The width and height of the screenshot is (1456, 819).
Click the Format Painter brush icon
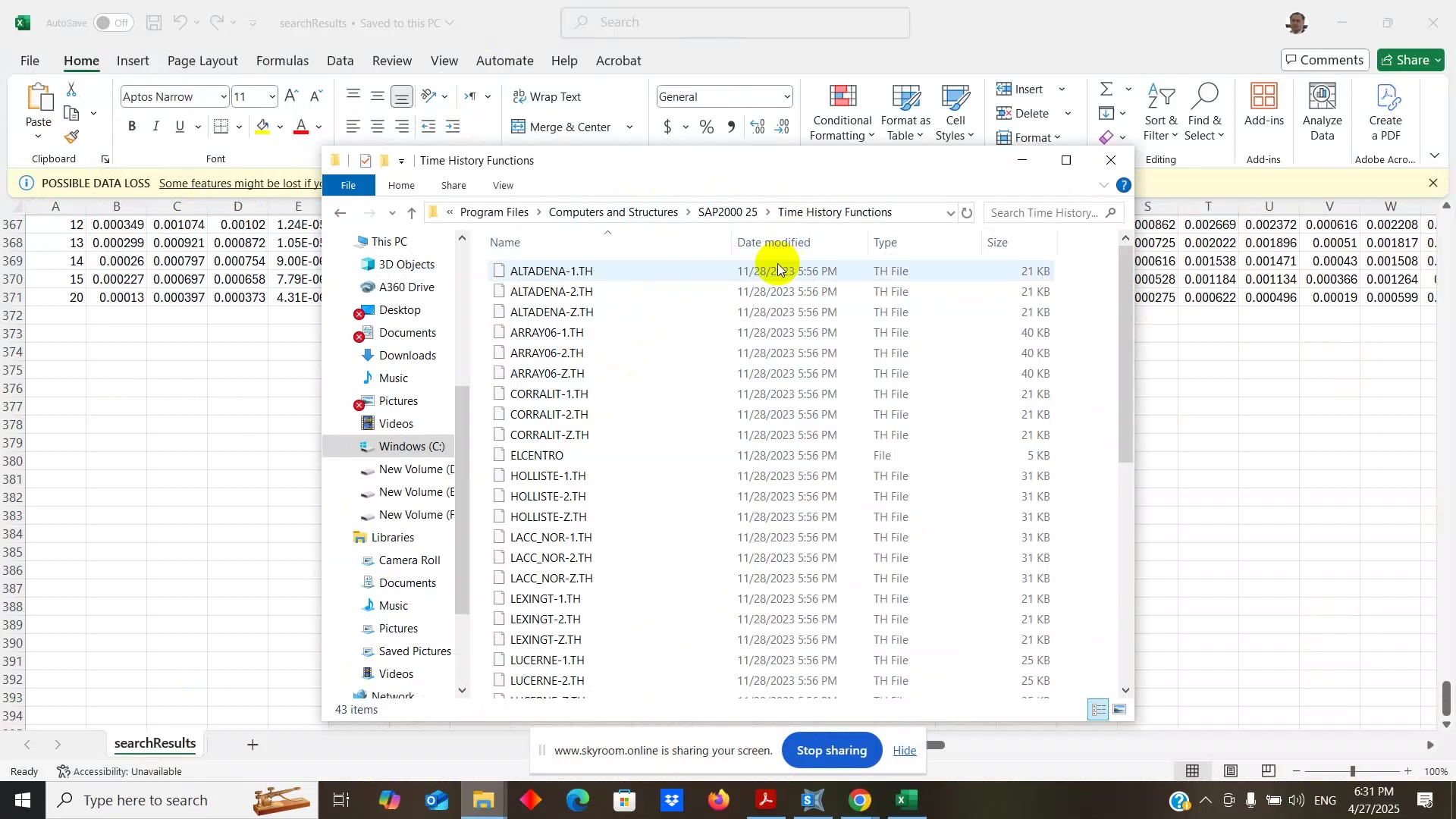(72, 137)
